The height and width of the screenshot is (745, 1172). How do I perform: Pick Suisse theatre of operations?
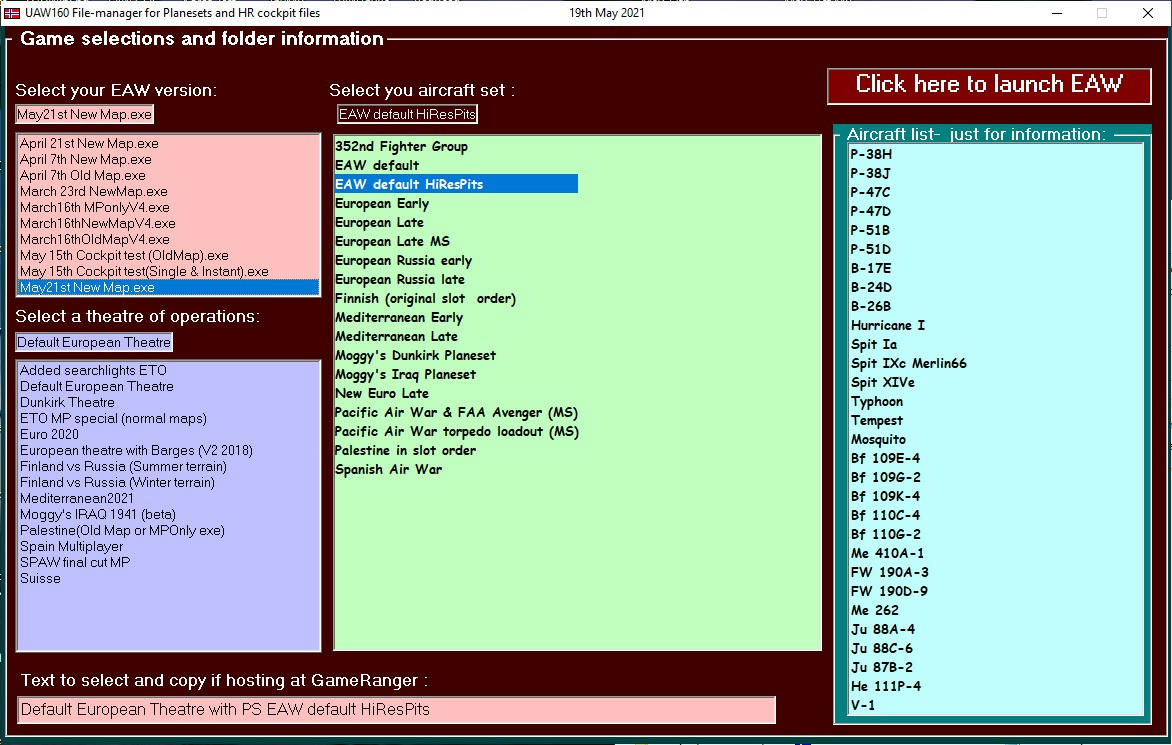(x=40, y=578)
